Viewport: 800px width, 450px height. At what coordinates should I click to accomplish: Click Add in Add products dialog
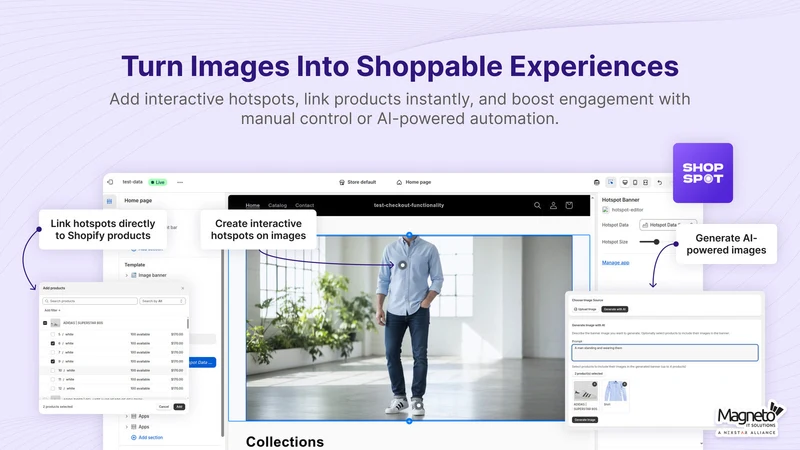(179, 407)
